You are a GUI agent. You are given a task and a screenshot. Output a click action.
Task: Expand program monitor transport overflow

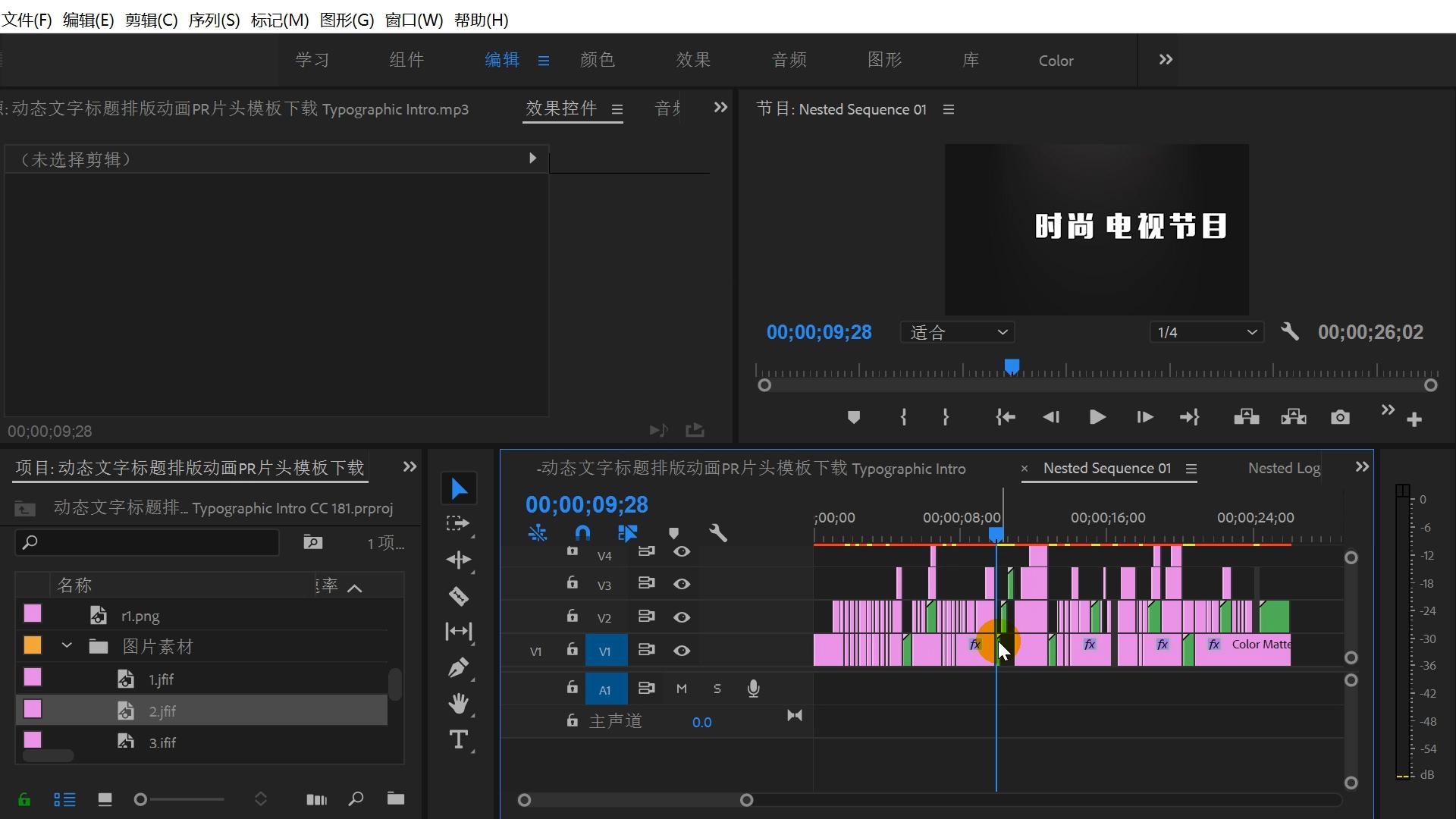1388,410
